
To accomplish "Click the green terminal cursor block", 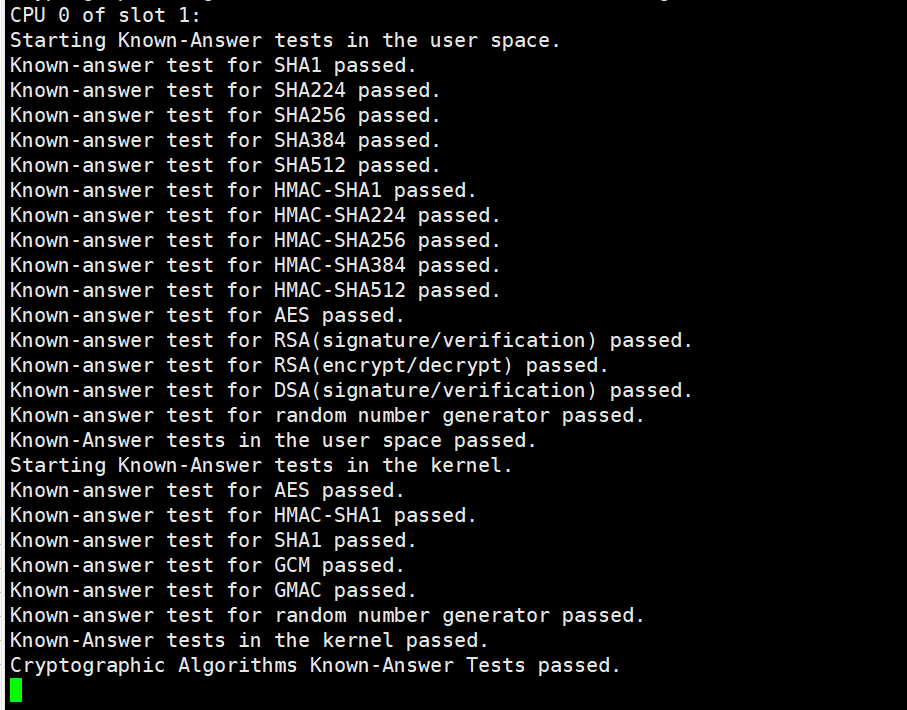I will [x=16, y=690].
